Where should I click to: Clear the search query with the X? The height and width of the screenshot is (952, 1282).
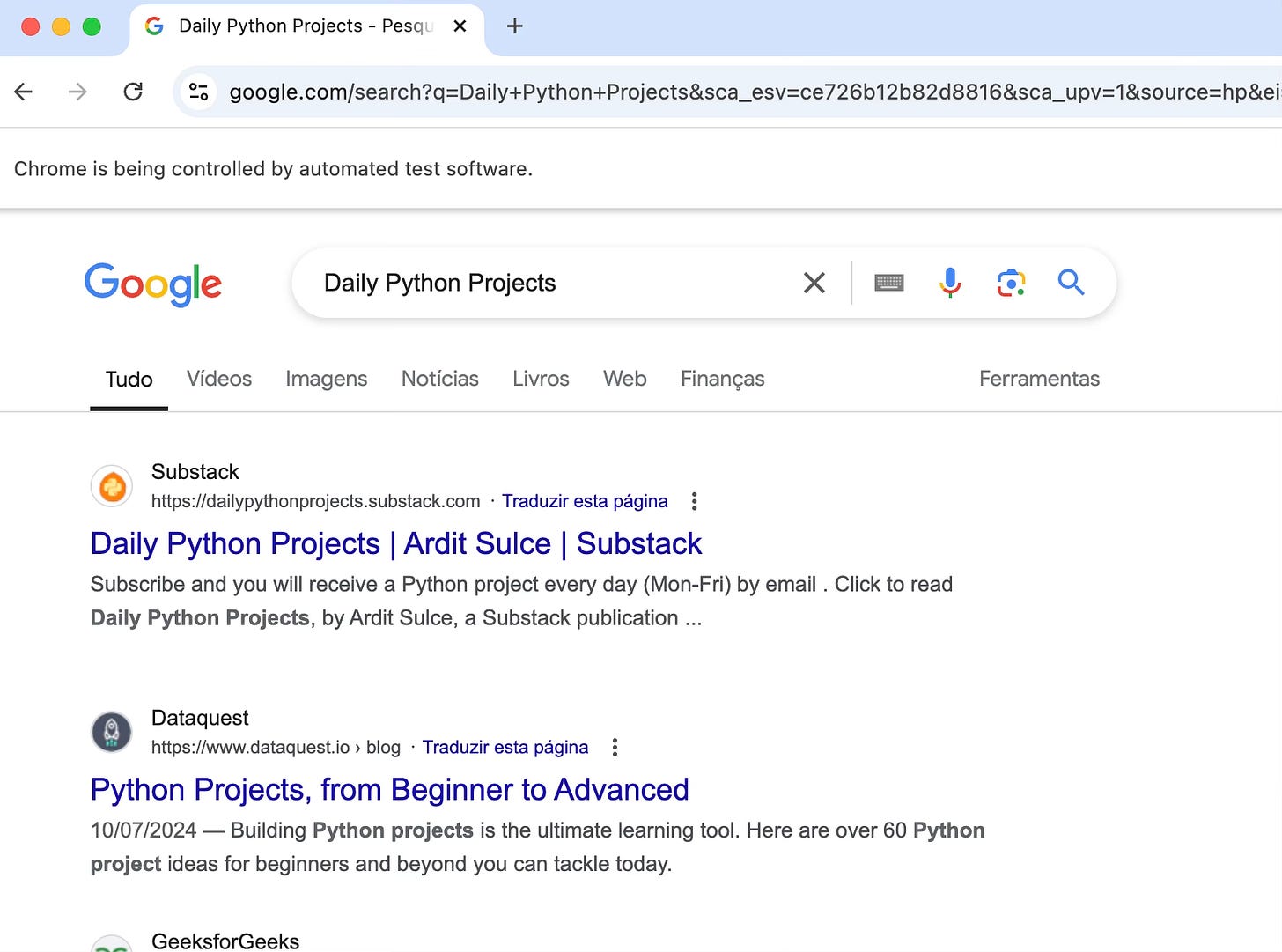pos(814,283)
